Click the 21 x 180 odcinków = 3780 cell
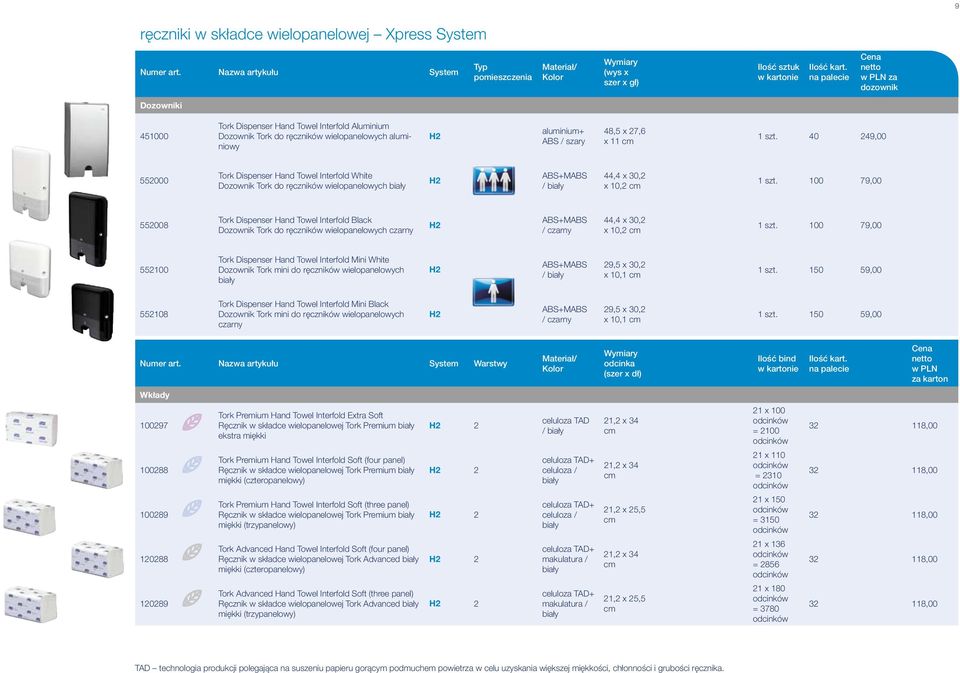The height and width of the screenshot is (673, 960). (x=770, y=604)
